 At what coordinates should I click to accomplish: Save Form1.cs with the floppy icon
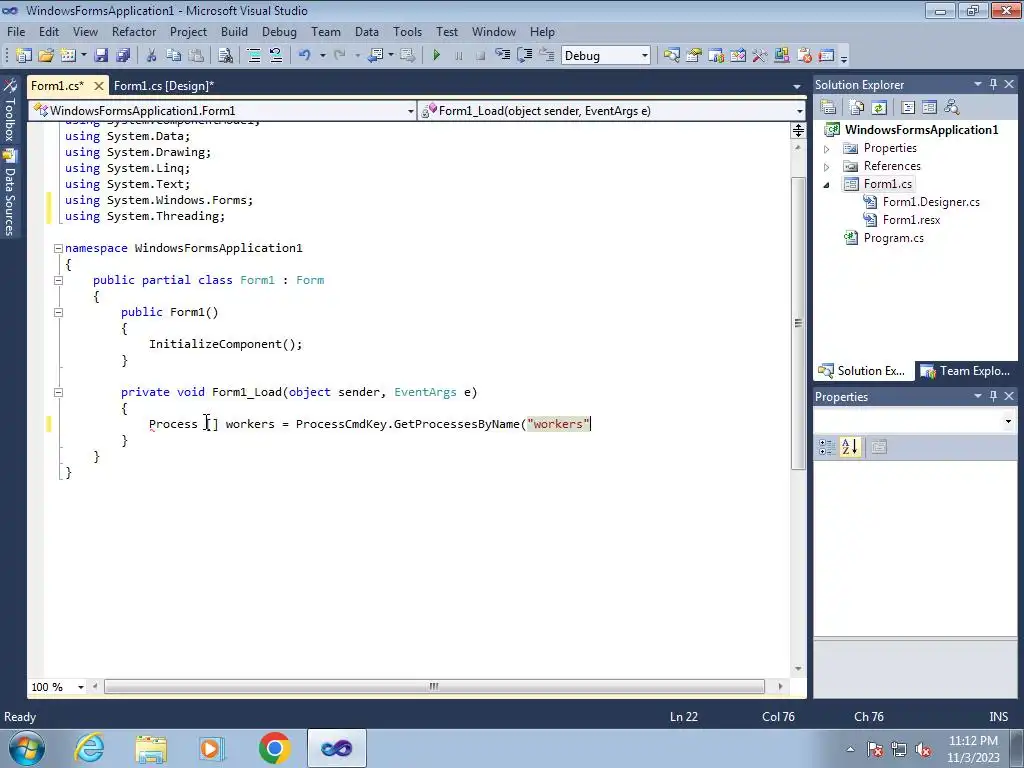(x=101, y=56)
